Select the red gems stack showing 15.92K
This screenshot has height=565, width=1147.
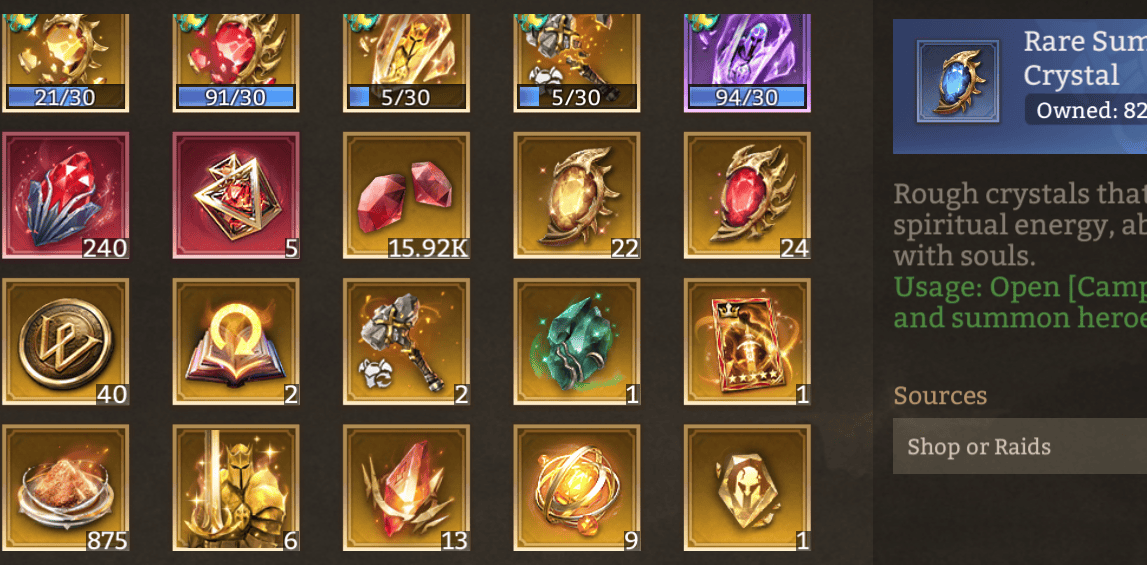tap(407, 195)
